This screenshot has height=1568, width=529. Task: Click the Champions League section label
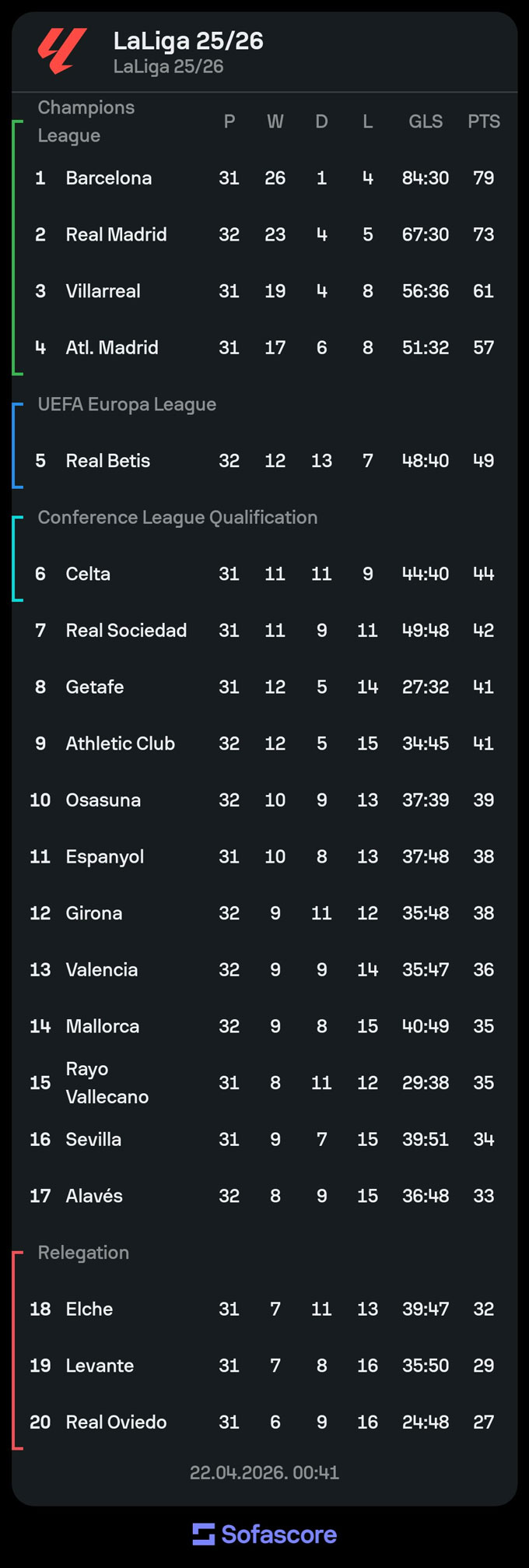point(86,121)
